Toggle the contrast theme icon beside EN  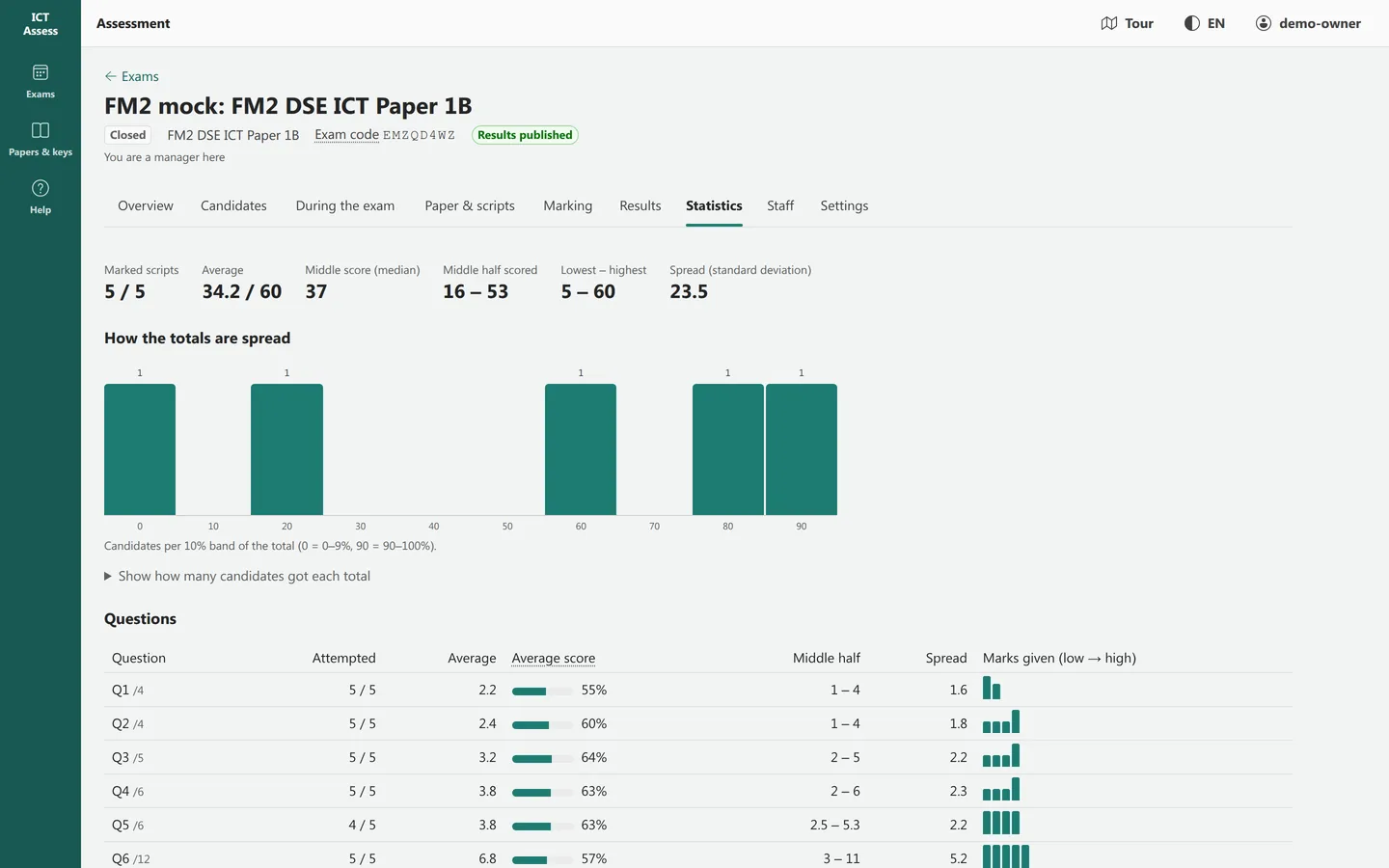point(1192,23)
